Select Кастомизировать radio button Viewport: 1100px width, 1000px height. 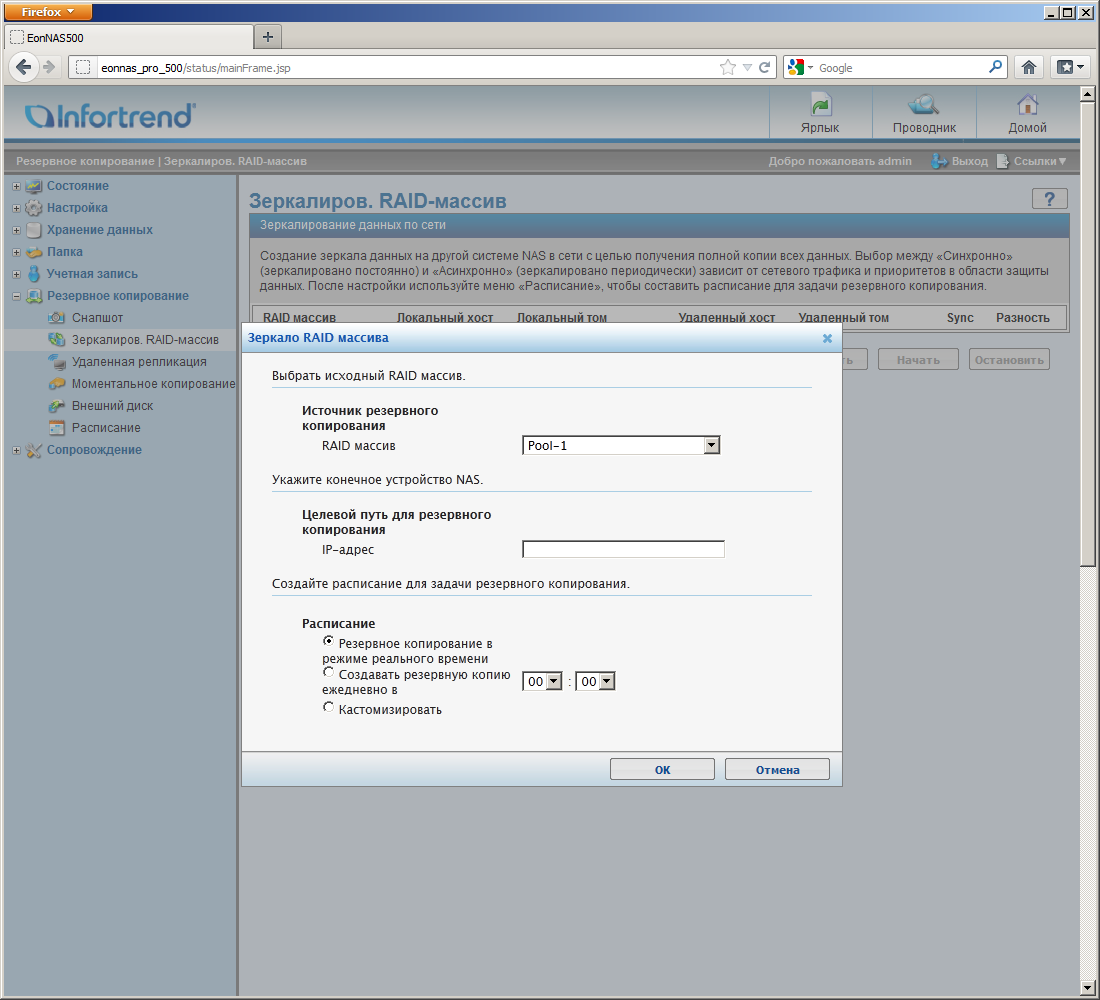[328, 707]
